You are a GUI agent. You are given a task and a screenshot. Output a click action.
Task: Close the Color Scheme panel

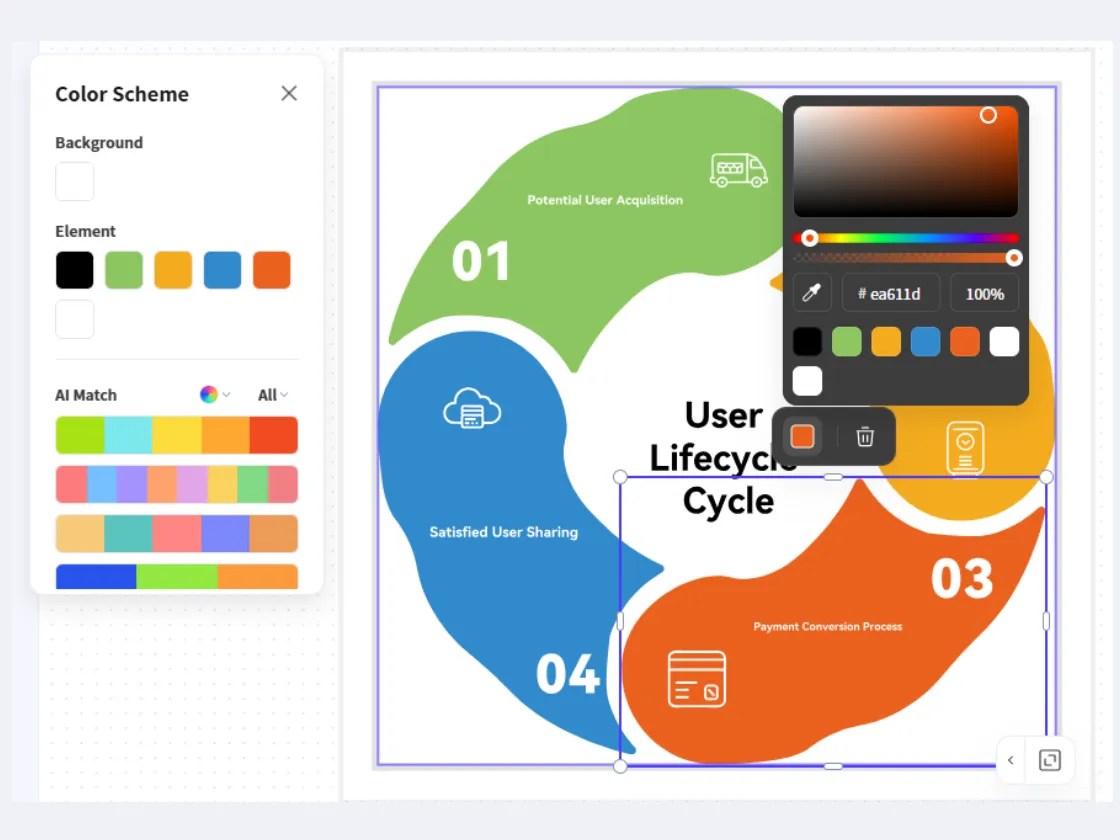click(289, 93)
